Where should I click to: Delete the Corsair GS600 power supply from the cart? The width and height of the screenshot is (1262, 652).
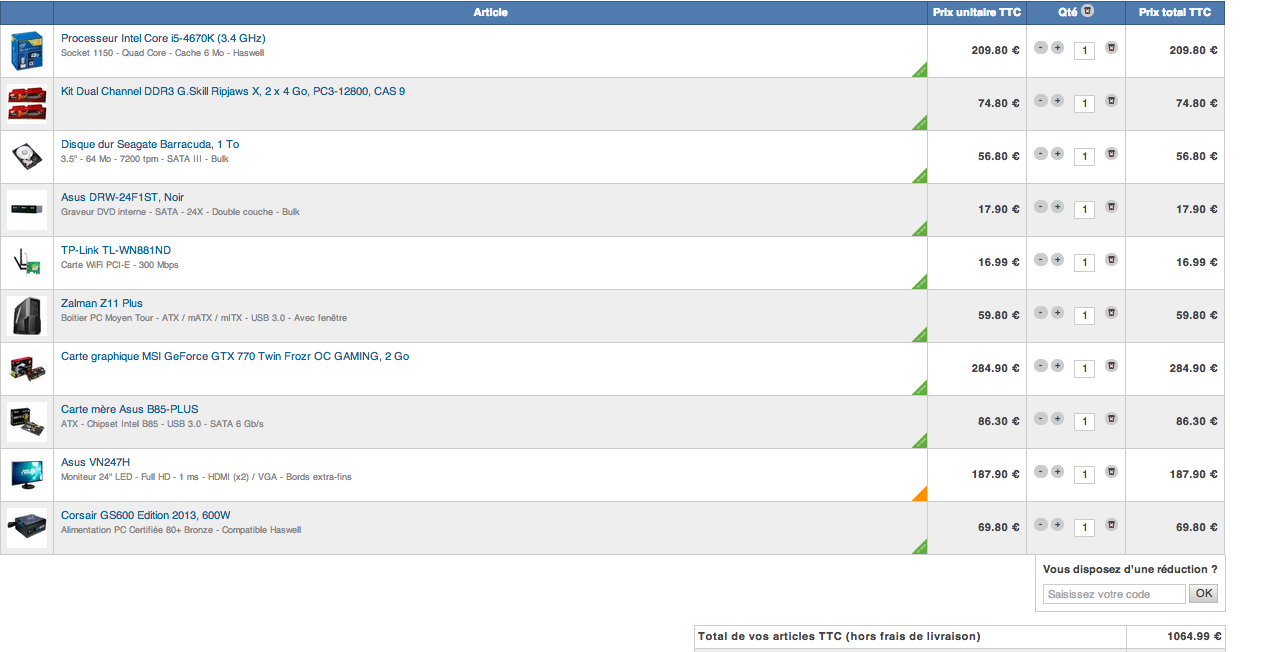(x=1111, y=525)
